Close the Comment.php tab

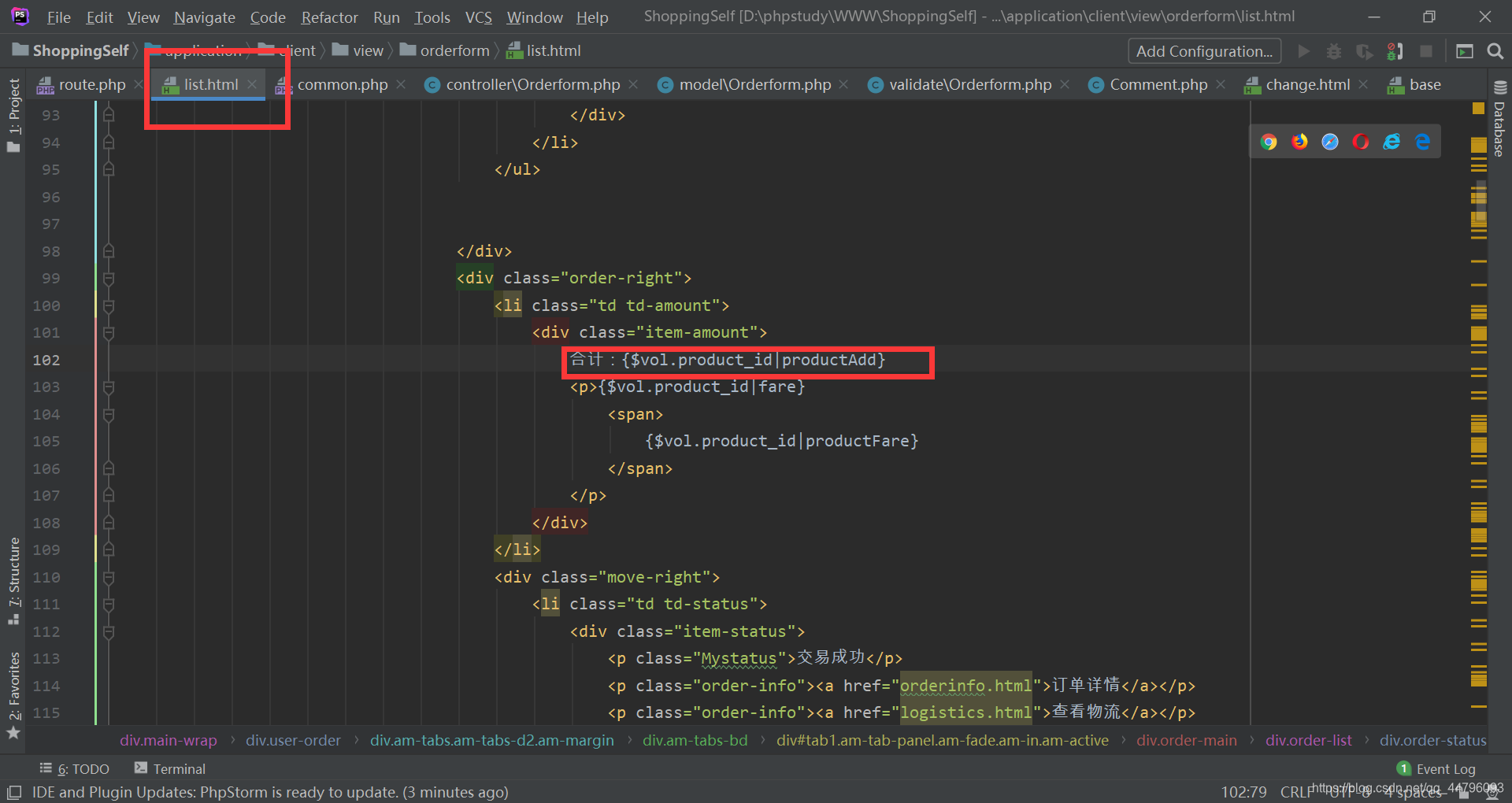pyautogui.click(x=1221, y=84)
